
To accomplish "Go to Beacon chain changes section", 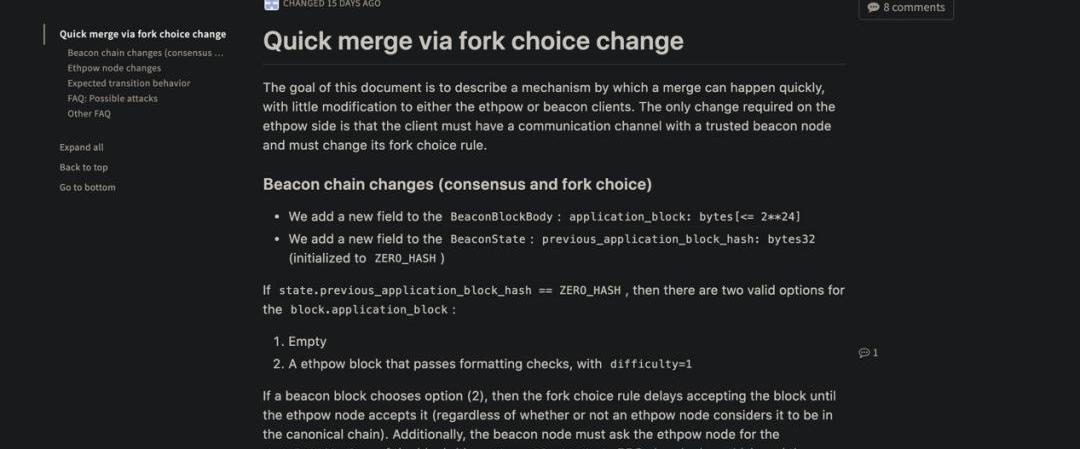I will coord(145,52).
